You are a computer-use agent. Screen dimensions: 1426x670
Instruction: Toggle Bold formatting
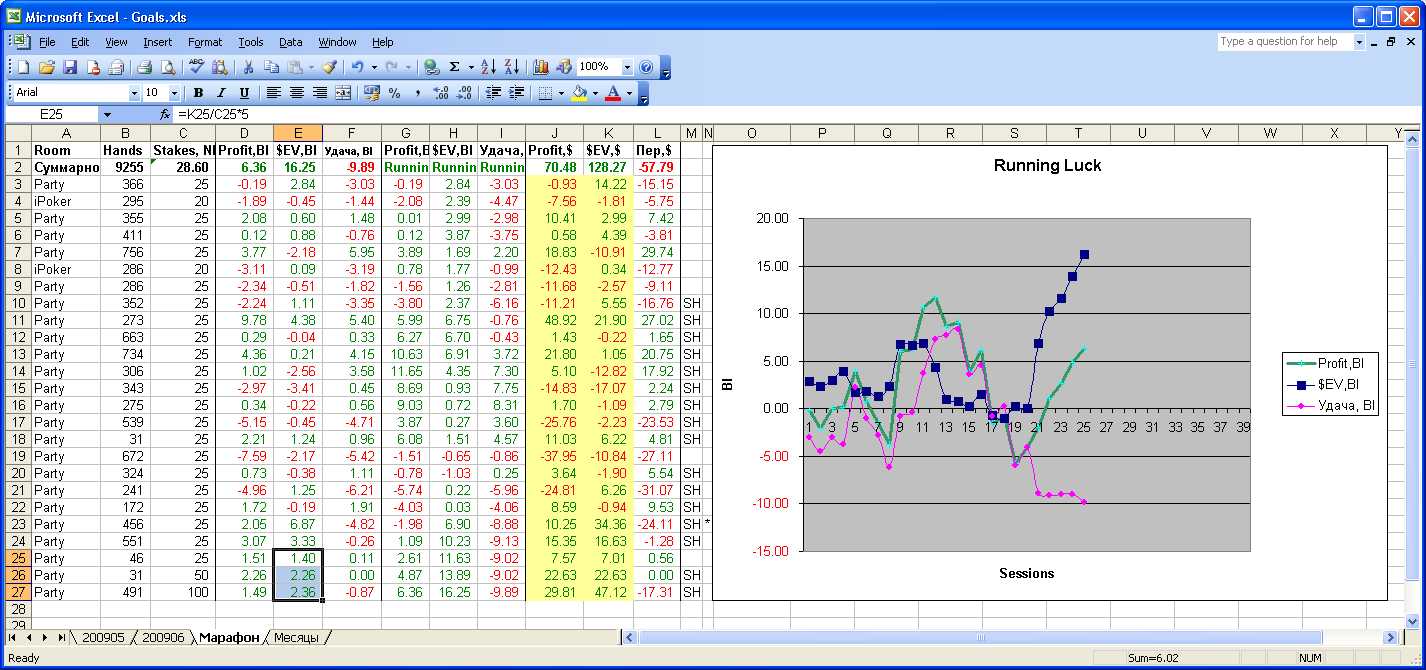198,93
